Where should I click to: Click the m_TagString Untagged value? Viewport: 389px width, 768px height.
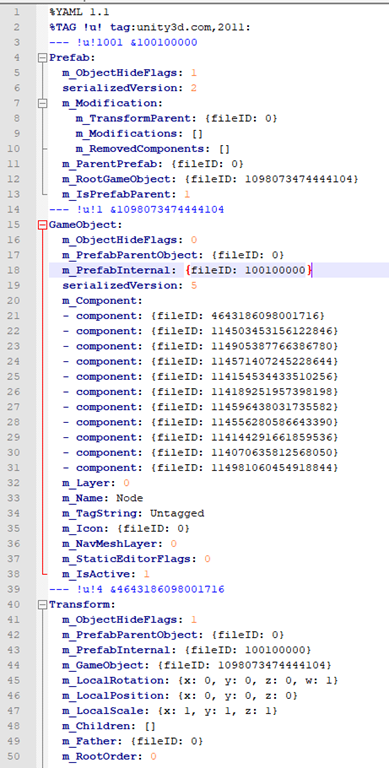177,513
